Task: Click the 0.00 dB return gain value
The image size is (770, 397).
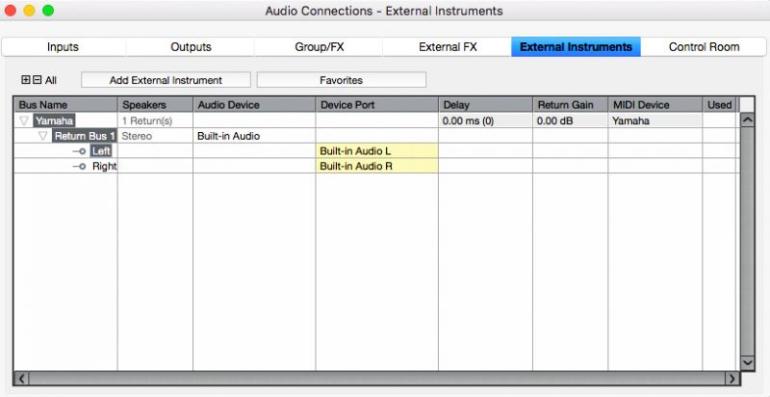Action: tap(570, 121)
